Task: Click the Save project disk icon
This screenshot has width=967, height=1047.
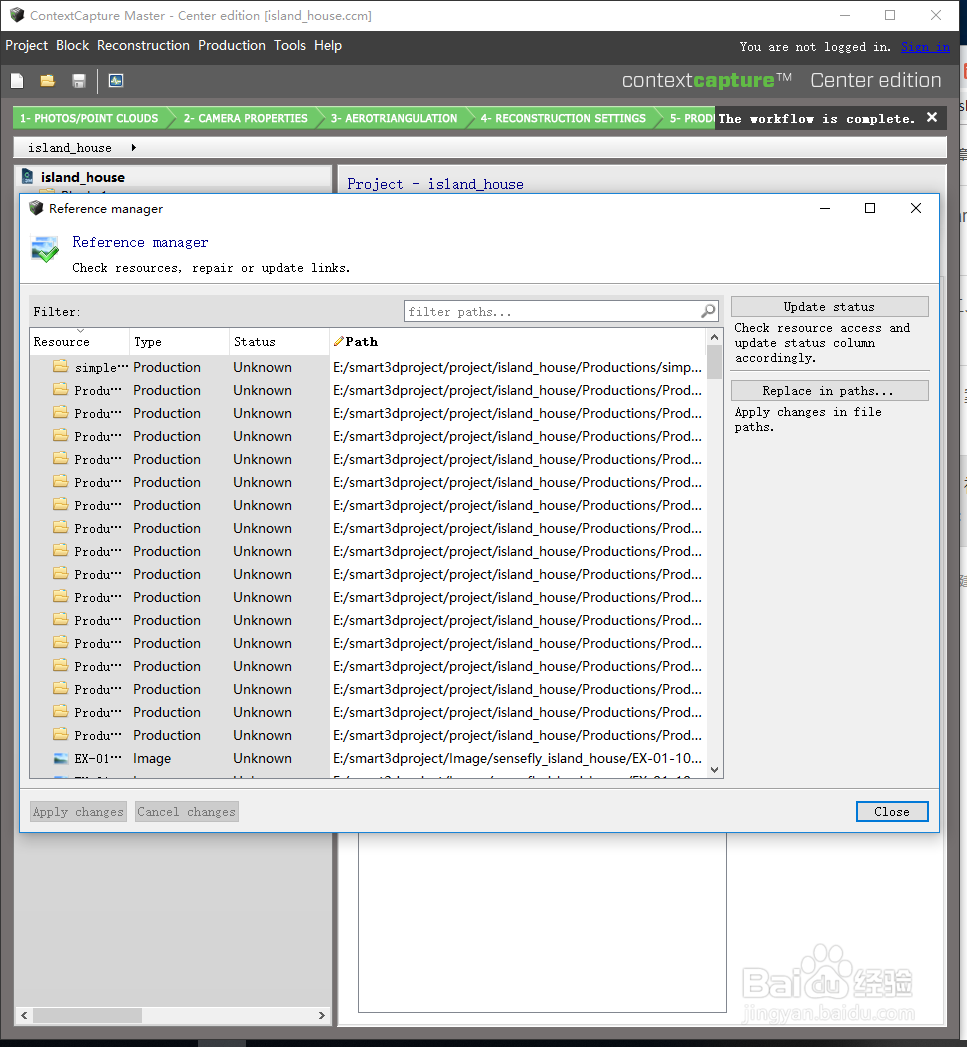Action: coord(79,81)
